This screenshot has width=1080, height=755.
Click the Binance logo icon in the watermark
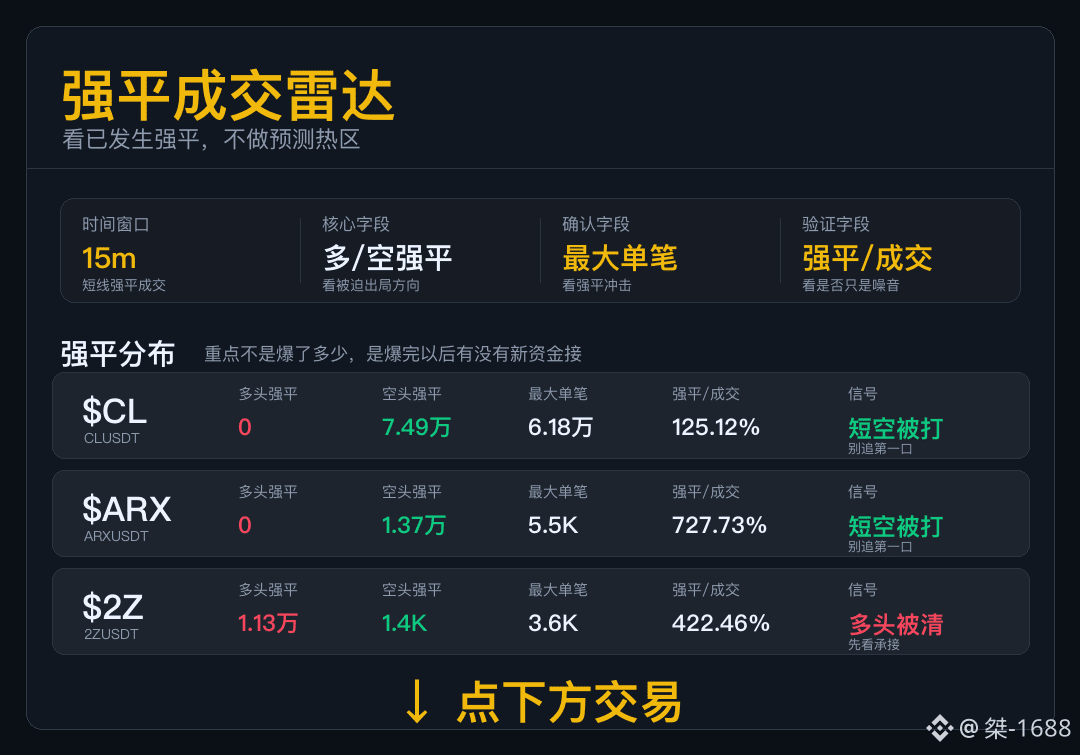939,728
